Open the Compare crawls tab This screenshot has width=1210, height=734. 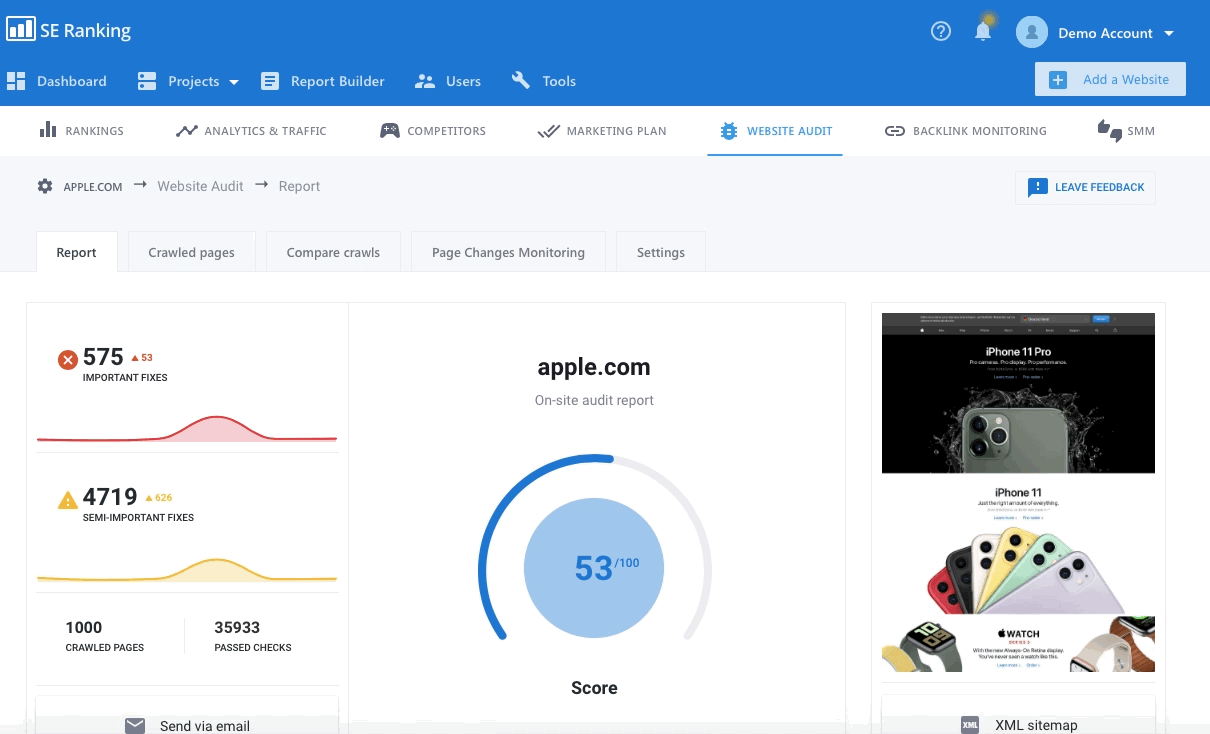pos(333,252)
